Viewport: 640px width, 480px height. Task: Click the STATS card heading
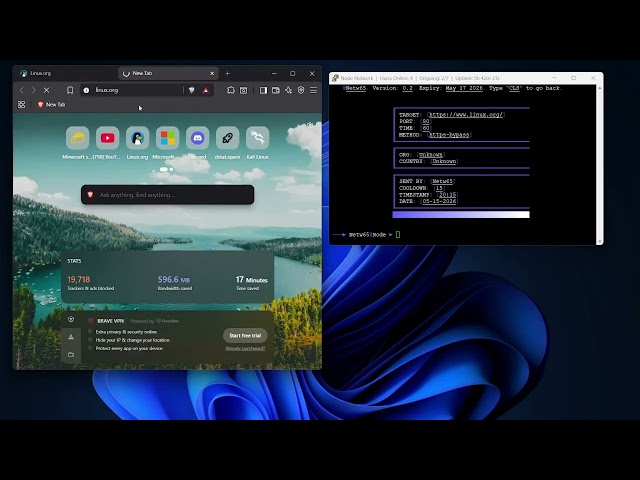(74, 261)
